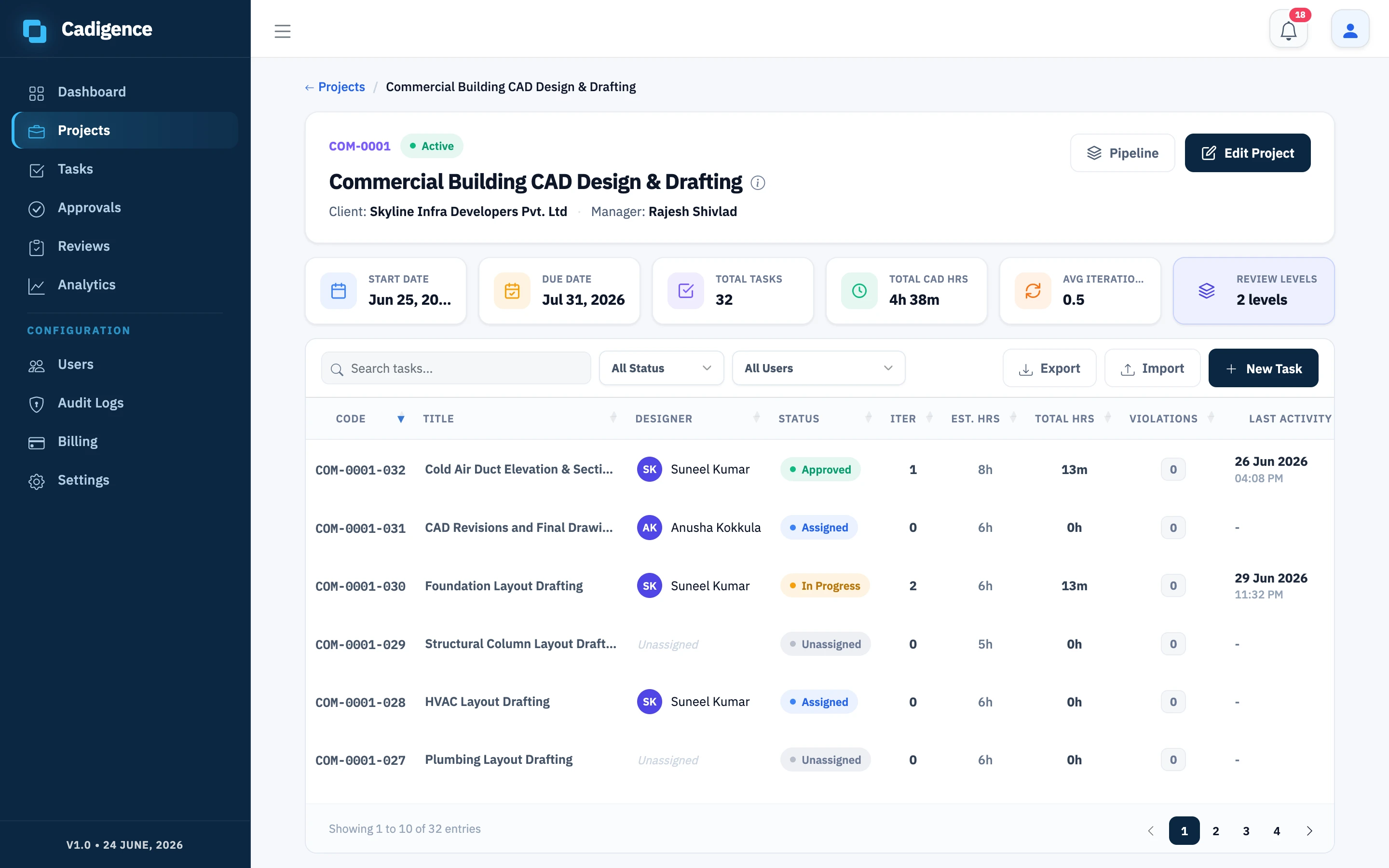Go to page 3
Screen dimensions: 1389x868
pyautogui.click(x=1246, y=831)
